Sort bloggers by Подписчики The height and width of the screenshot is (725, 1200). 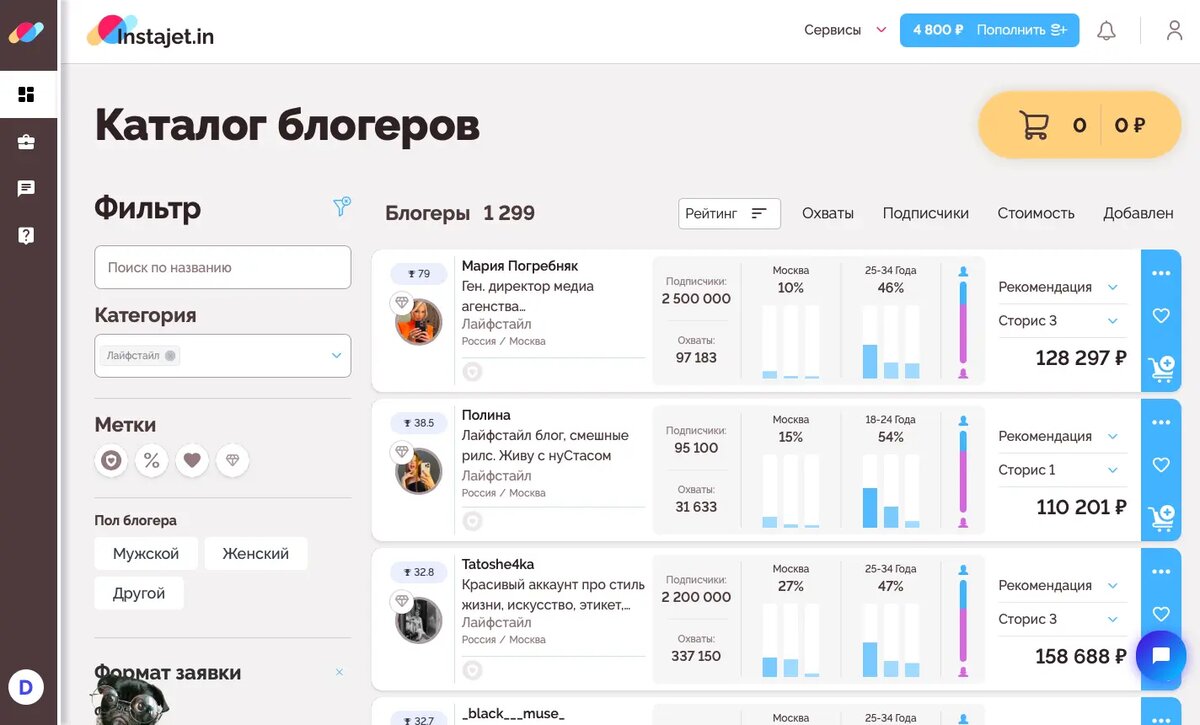[x=925, y=213]
